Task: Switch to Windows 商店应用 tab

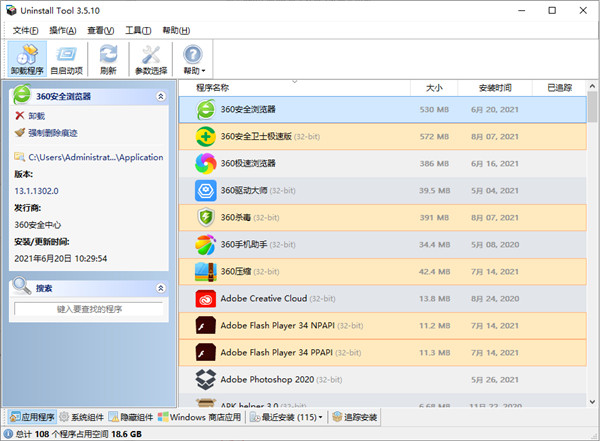Action: 200,417
